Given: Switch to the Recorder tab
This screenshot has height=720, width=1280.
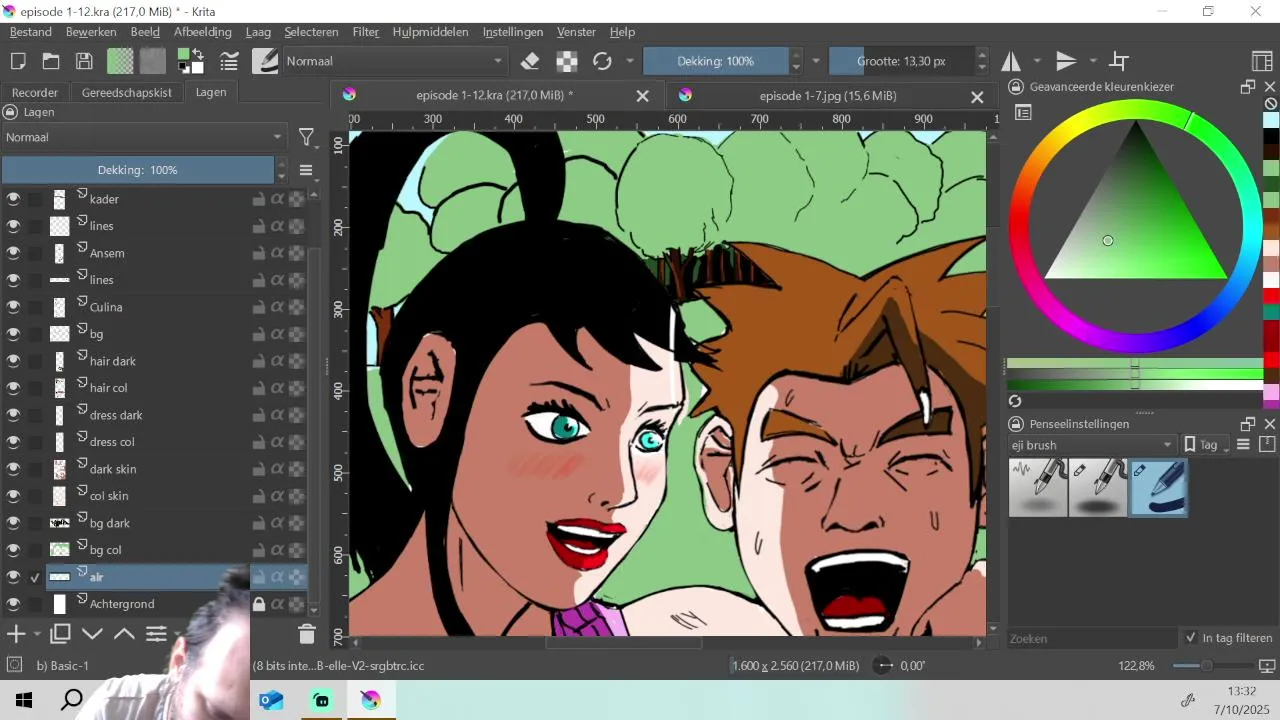Looking at the screenshot, I should (x=35, y=92).
